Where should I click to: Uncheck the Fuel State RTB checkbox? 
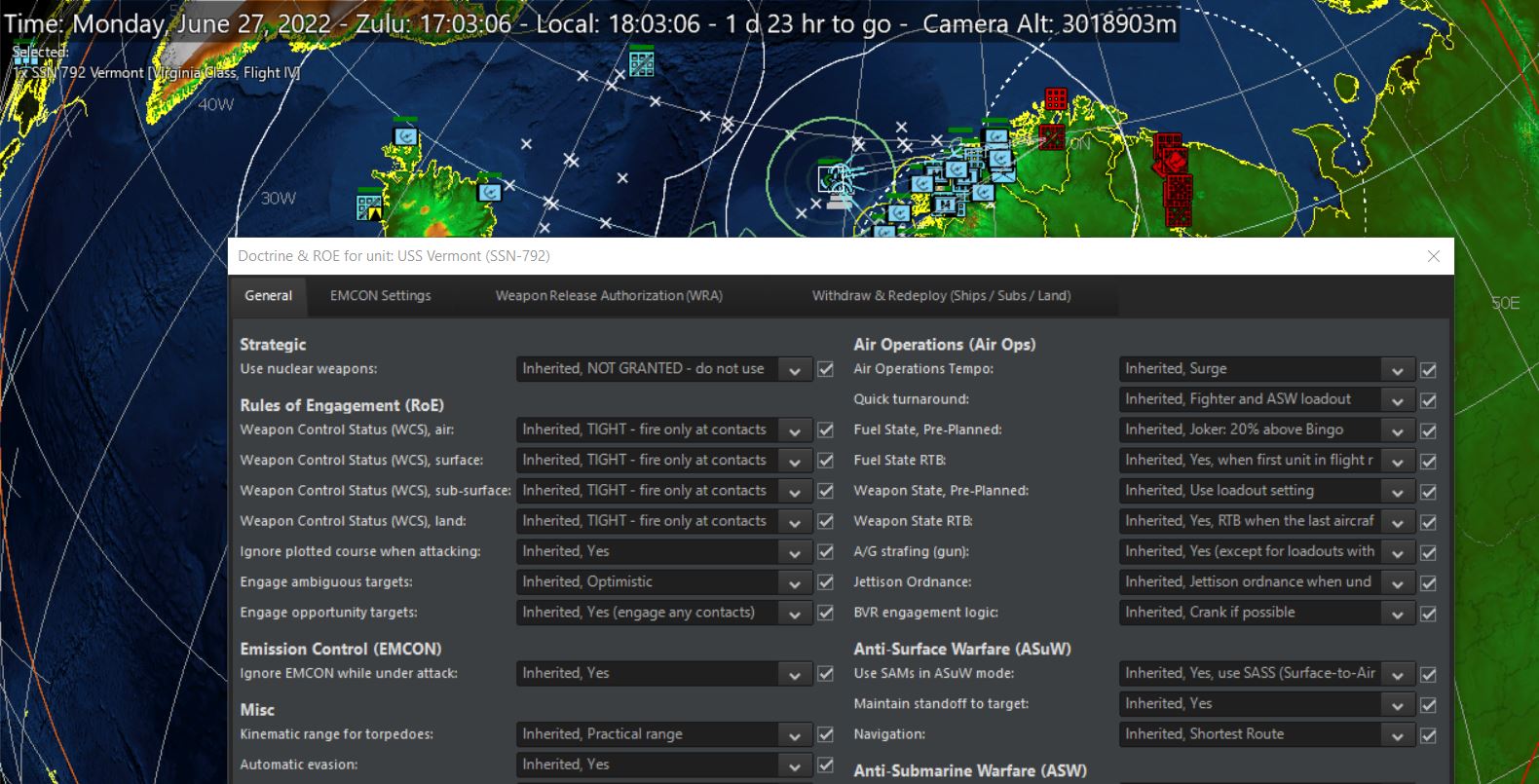[x=1429, y=461]
